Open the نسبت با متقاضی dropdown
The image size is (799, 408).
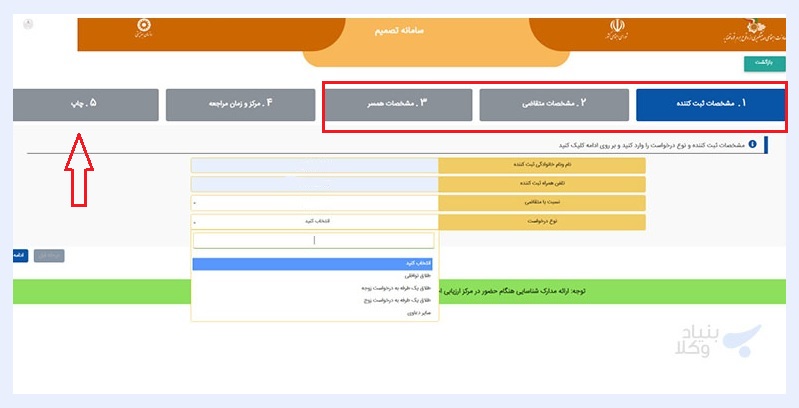pyautogui.click(x=315, y=203)
